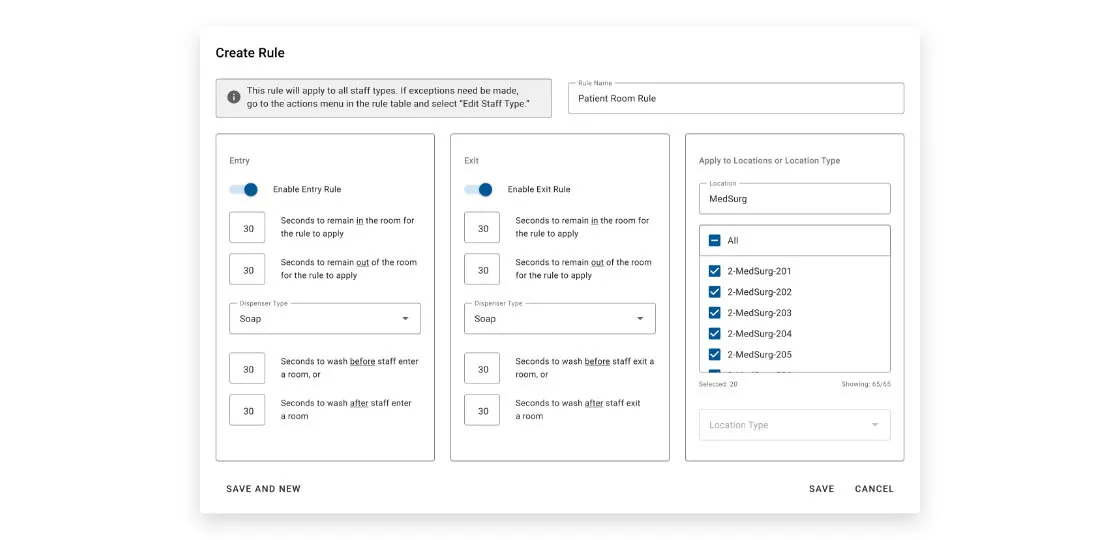Viewport: 1120px width, 540px height.
Task: Open the Entry Dispenser Type dropdown
Action: click(x=325, y=319)
